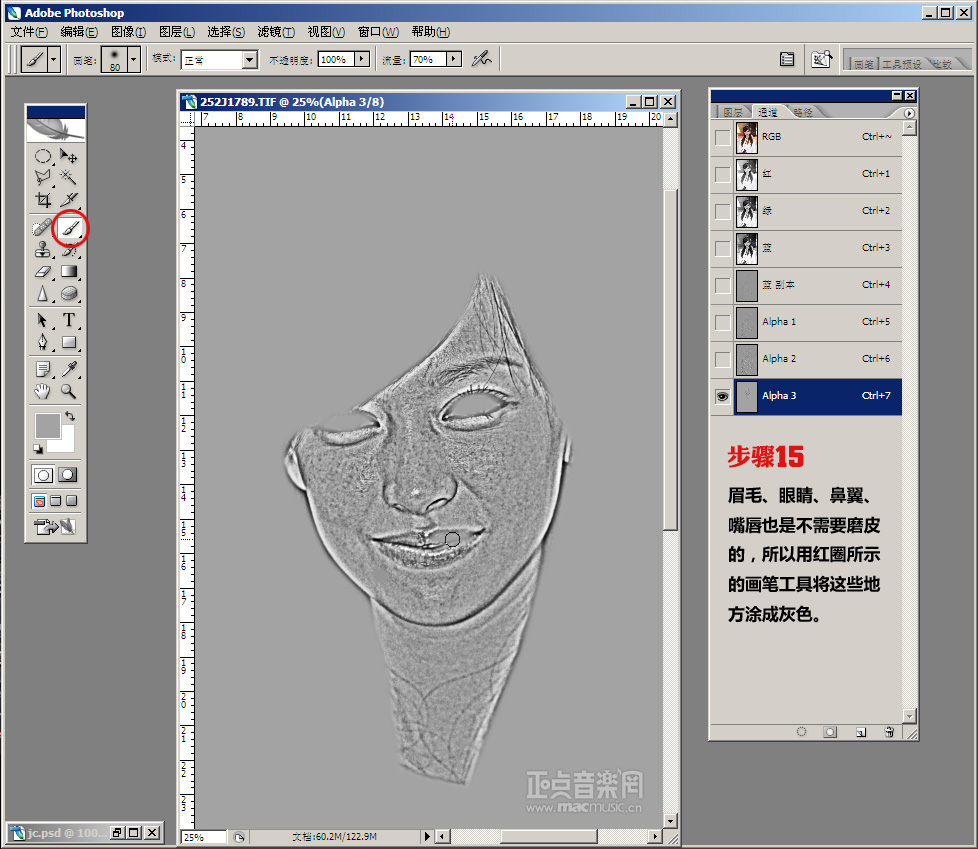The width and height of the screenshot is (978, 849).
Task: Delete channel using the trash icon
Action: pos(888,732)
